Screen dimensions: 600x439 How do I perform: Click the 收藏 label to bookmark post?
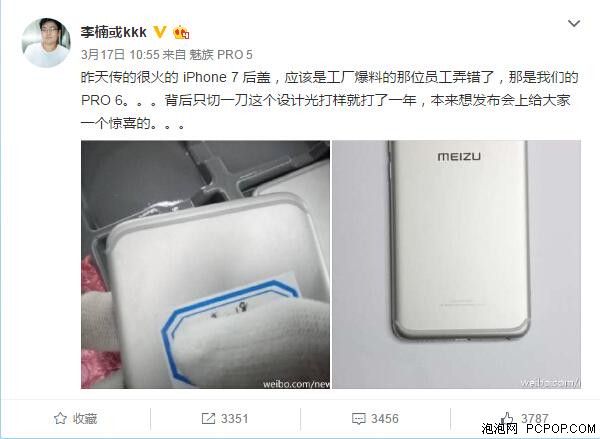pyautogui.click(x=85, y=418)
